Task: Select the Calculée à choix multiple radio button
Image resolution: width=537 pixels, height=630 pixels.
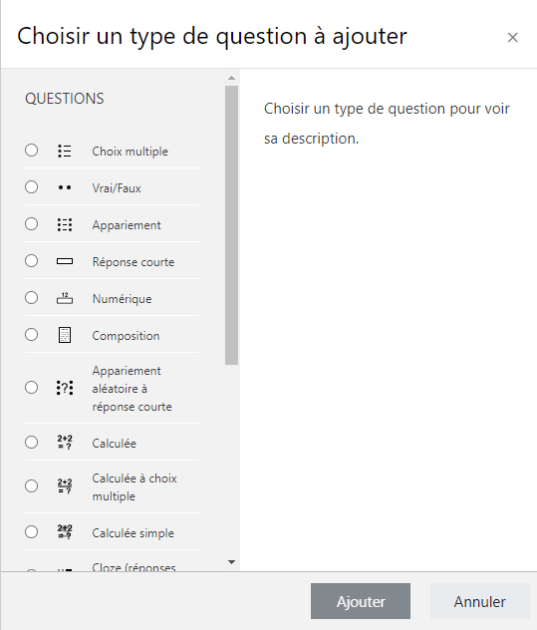Action: tap(31, 486)
